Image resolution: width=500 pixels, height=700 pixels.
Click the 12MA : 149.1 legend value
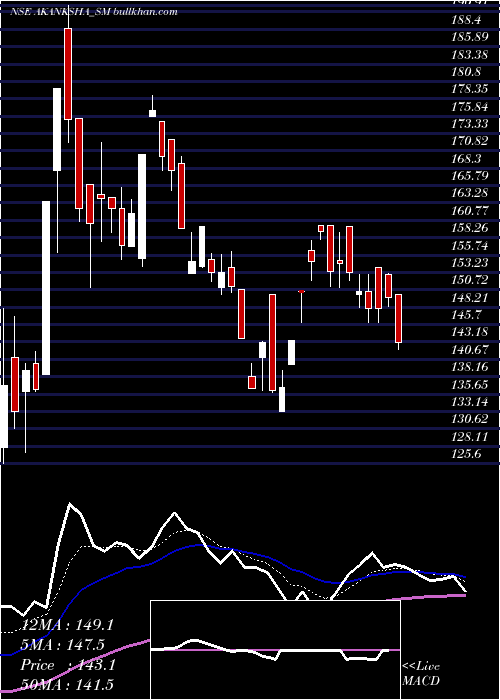coord(67,625)
